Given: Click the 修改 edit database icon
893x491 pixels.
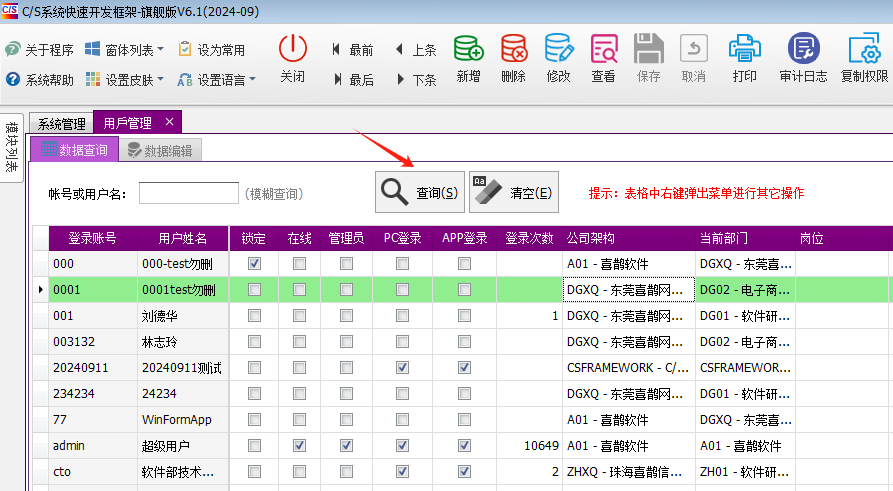Looking at the screenshot, I should [559, 49].
